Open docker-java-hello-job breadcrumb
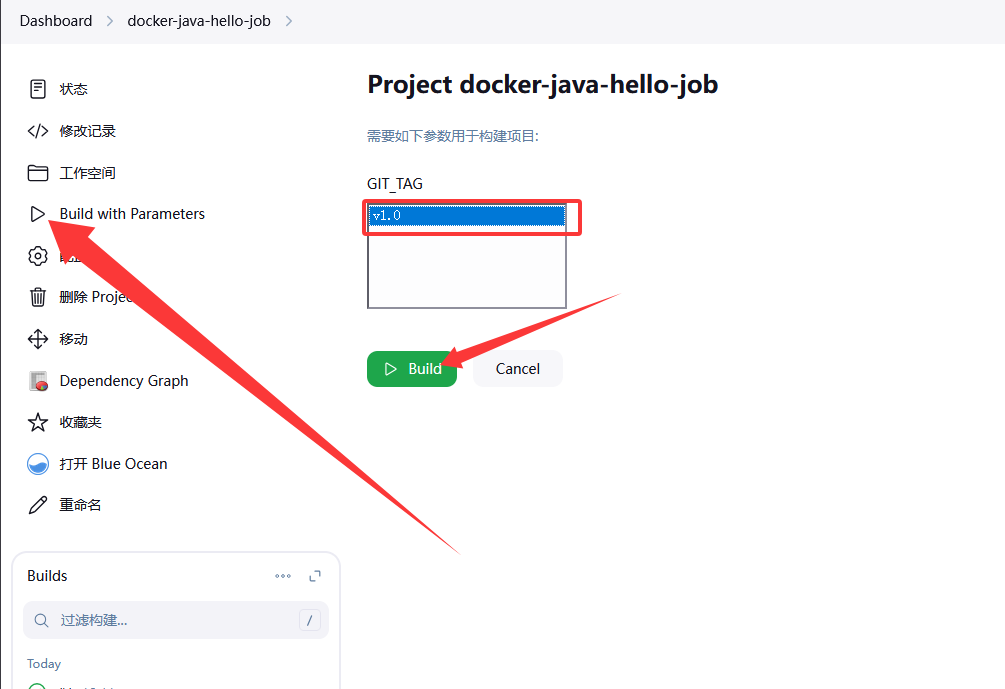 [199, 21]
